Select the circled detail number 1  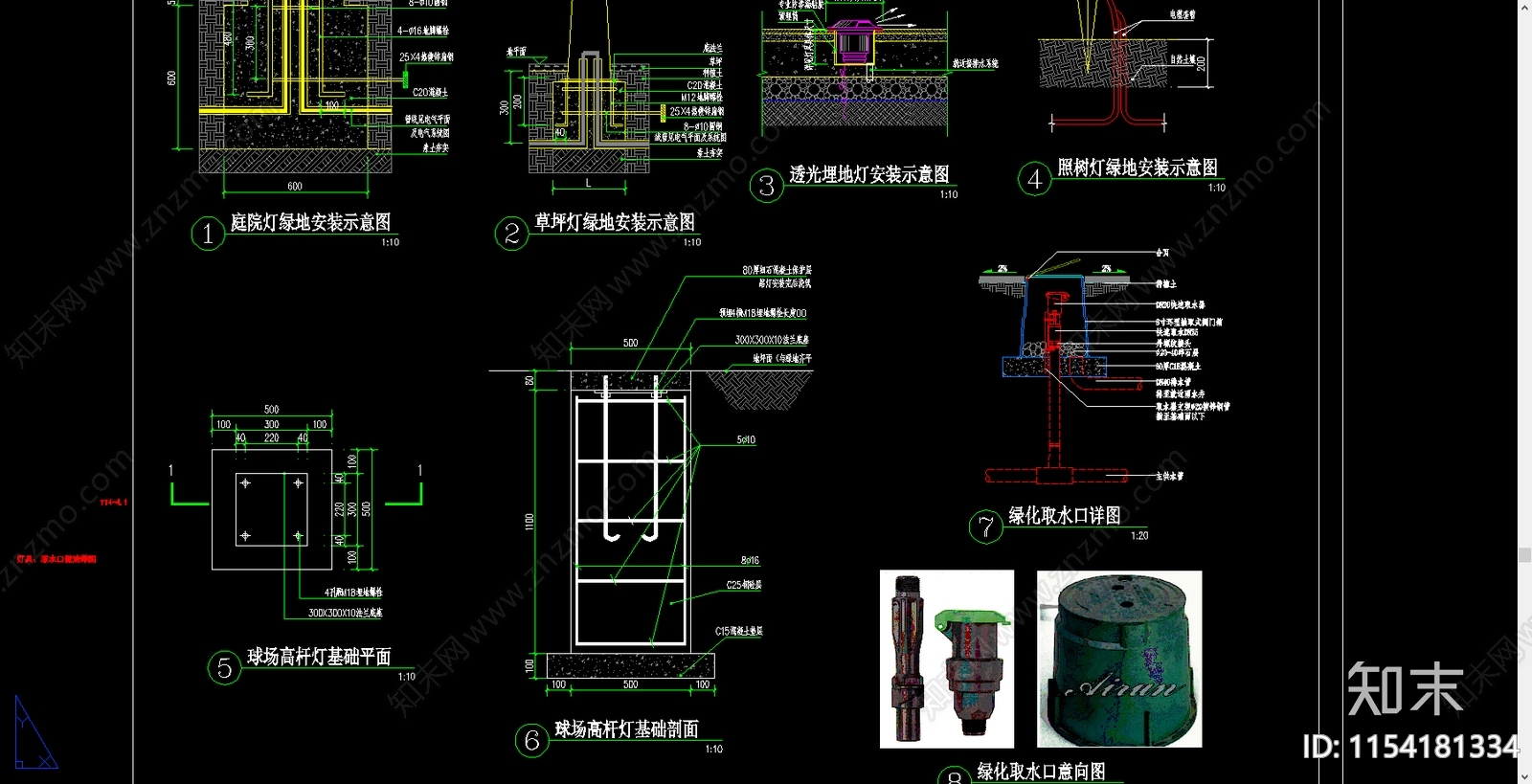click(208, 234)
